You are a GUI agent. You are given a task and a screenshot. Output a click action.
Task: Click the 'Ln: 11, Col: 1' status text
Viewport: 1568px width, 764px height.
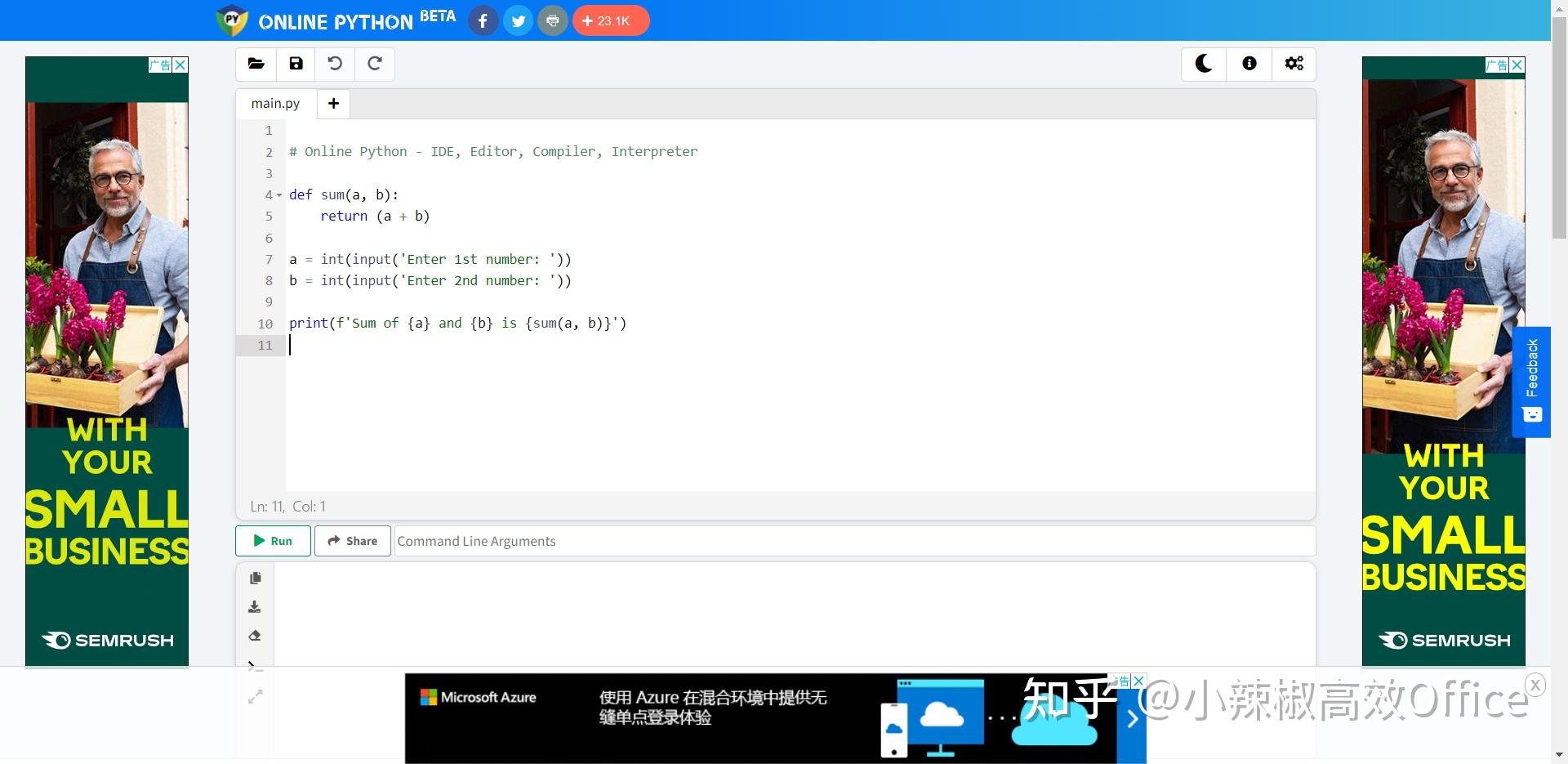click(x=287, y=507)
